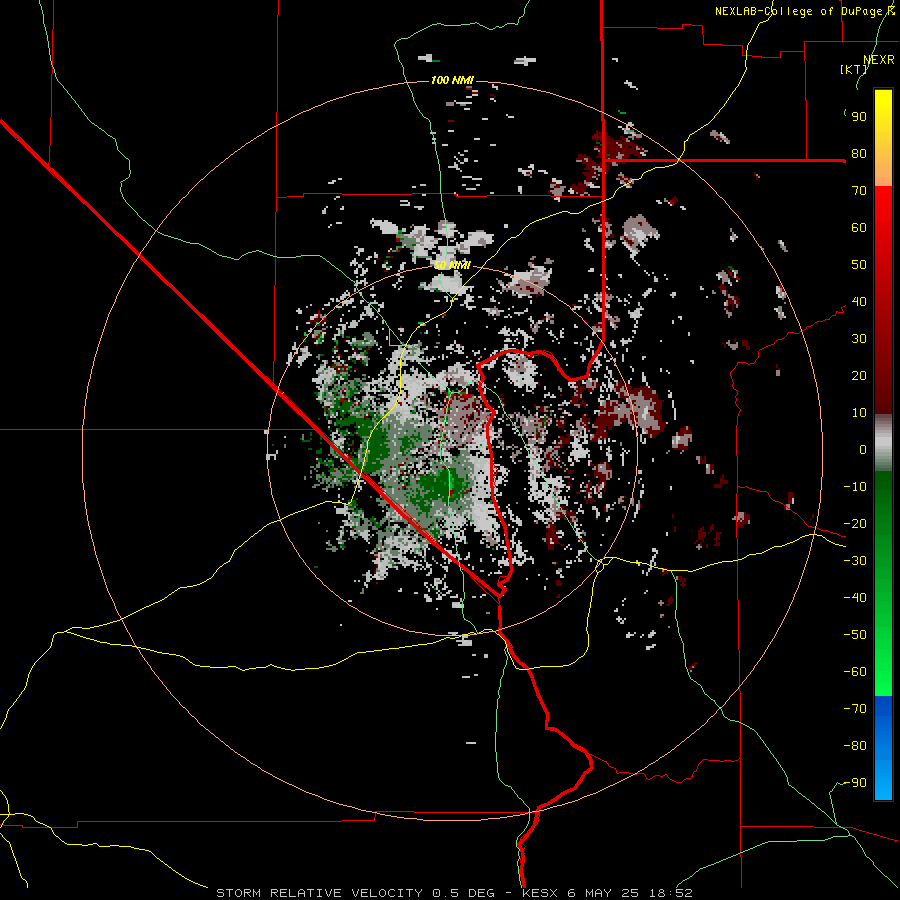Select the 90 value on the velocity scale
900x900 pixels.
tap(859, 117)
